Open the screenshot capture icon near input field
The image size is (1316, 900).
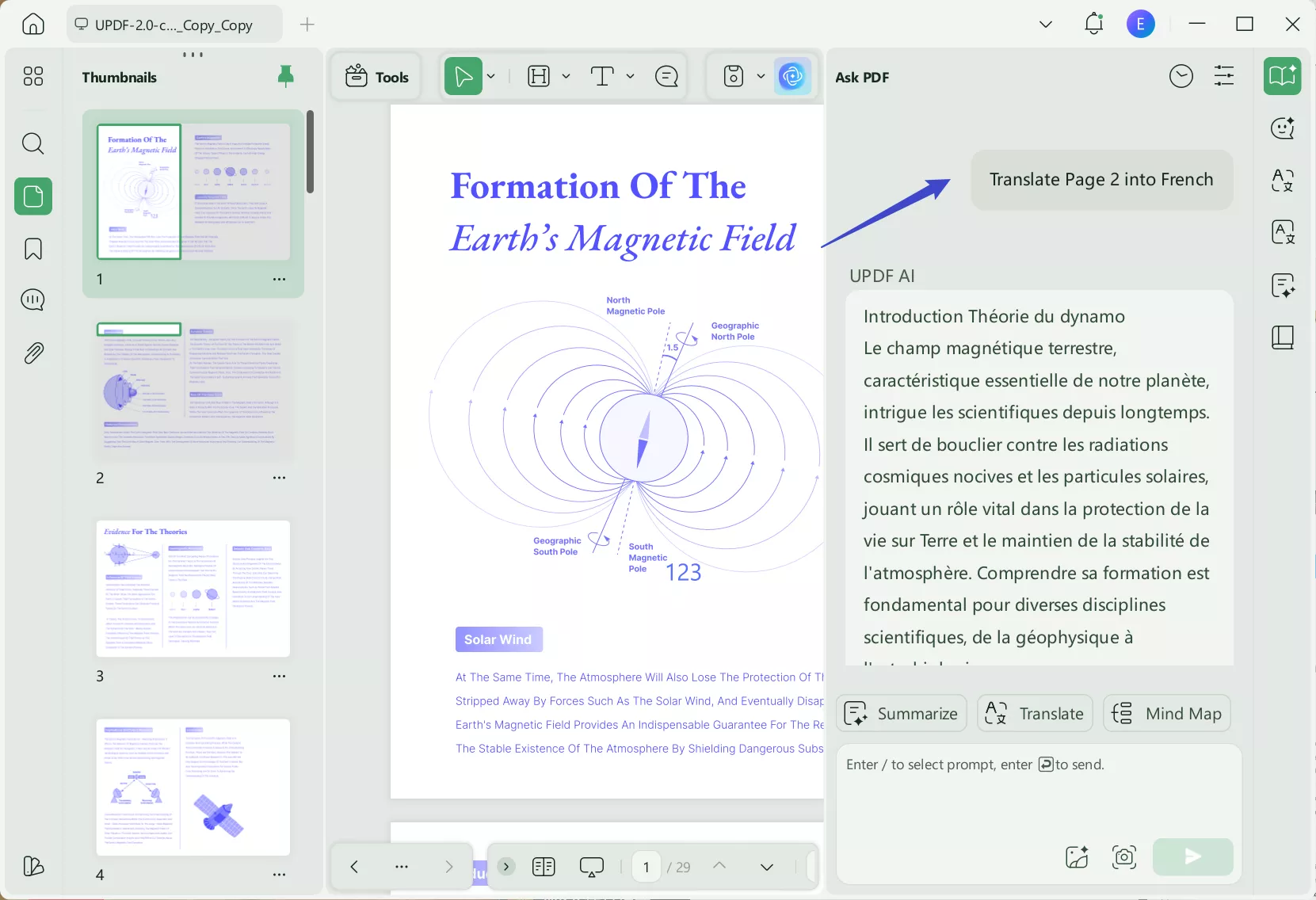1124,857
